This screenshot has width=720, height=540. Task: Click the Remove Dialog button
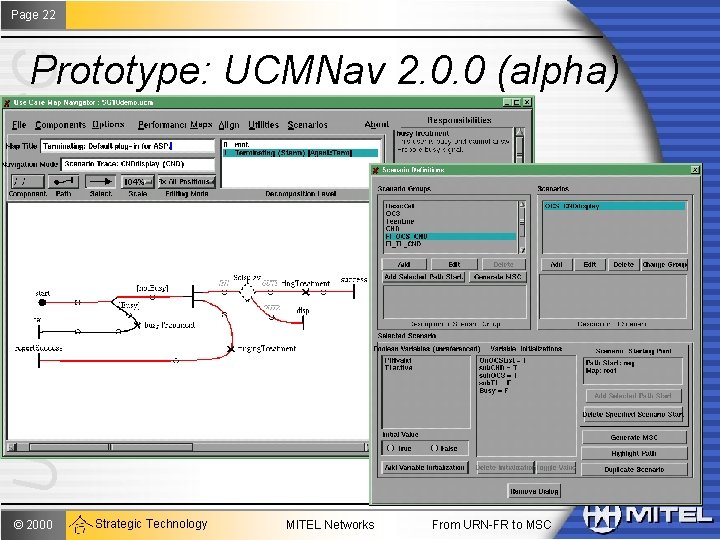pyautogui.click(x=534, y=491)
